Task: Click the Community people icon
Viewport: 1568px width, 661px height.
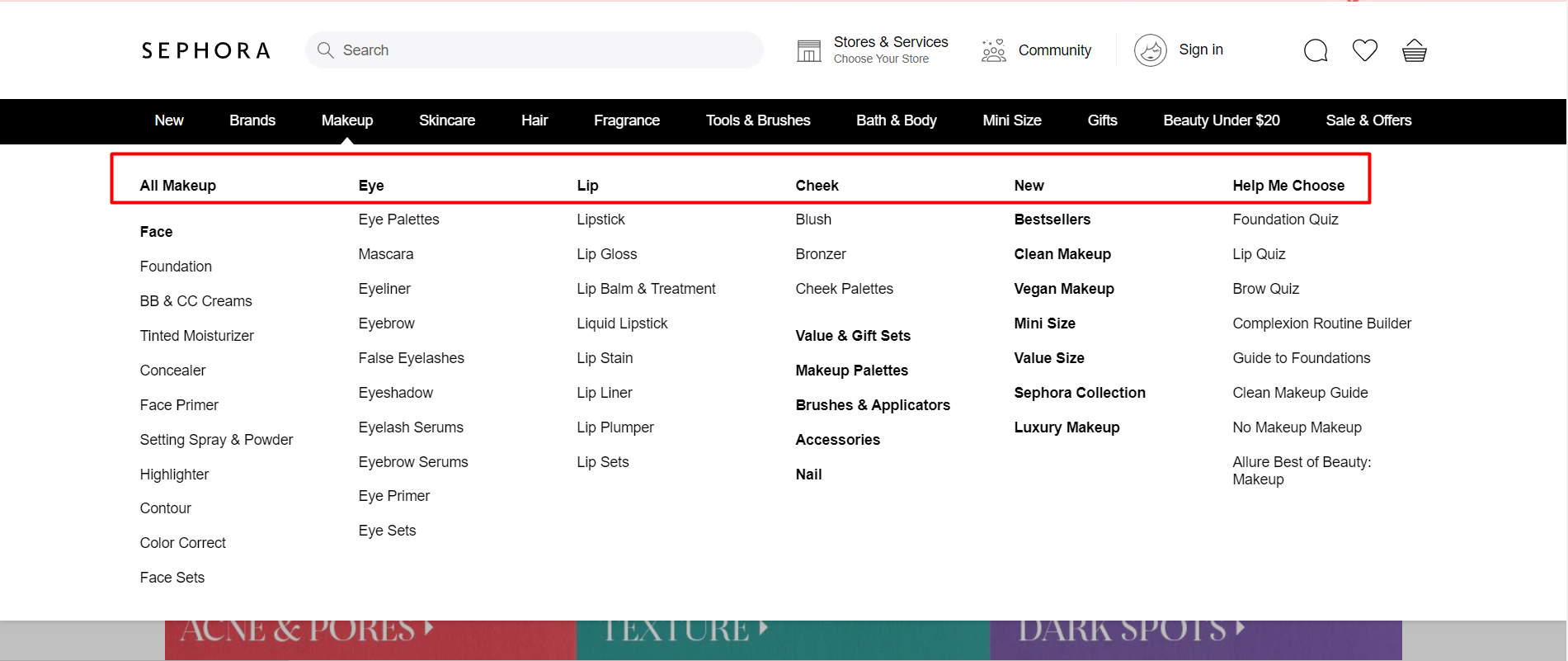Action: pos(993,51)
